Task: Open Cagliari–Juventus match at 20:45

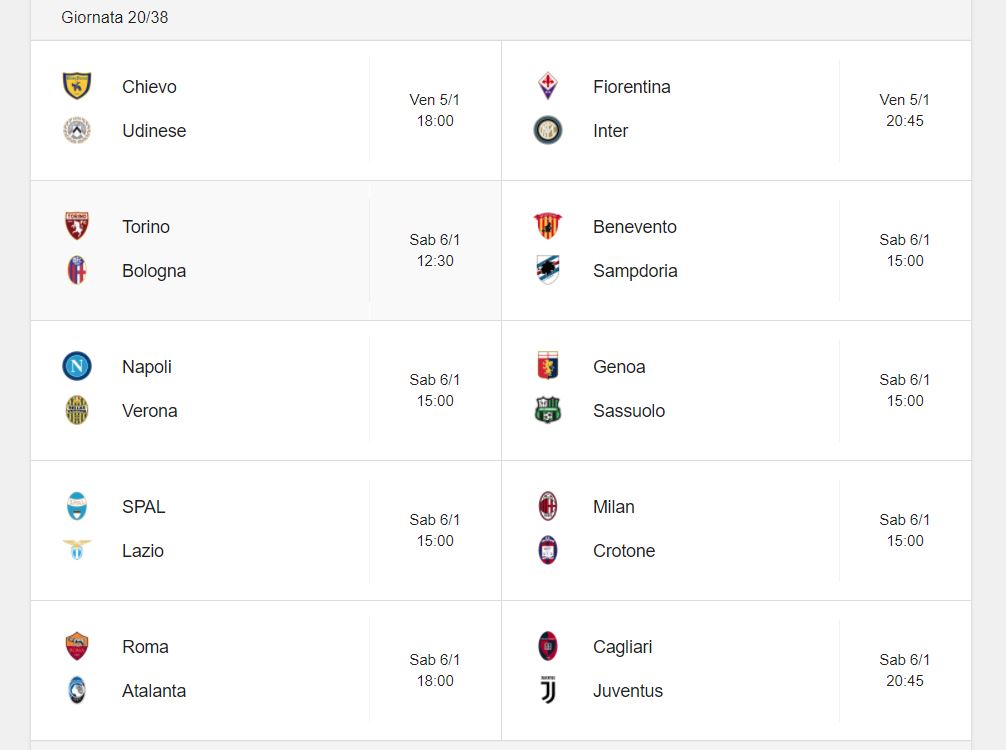Action: tap(905, 670)
